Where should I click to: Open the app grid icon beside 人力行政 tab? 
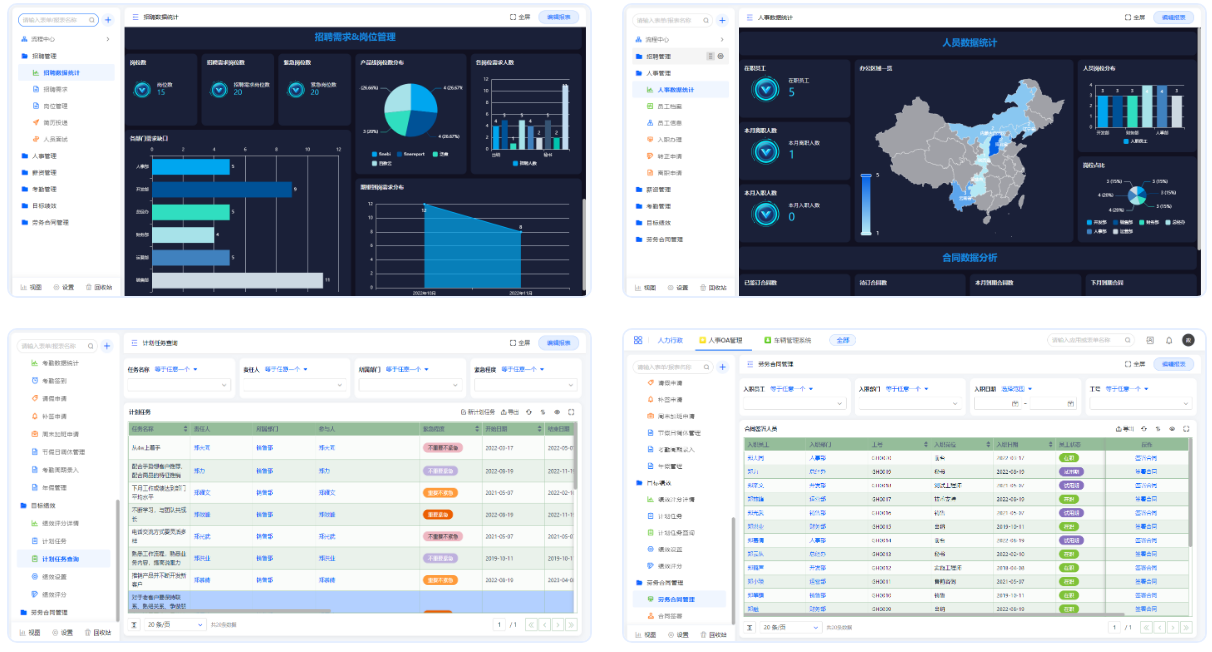(638, 340)
